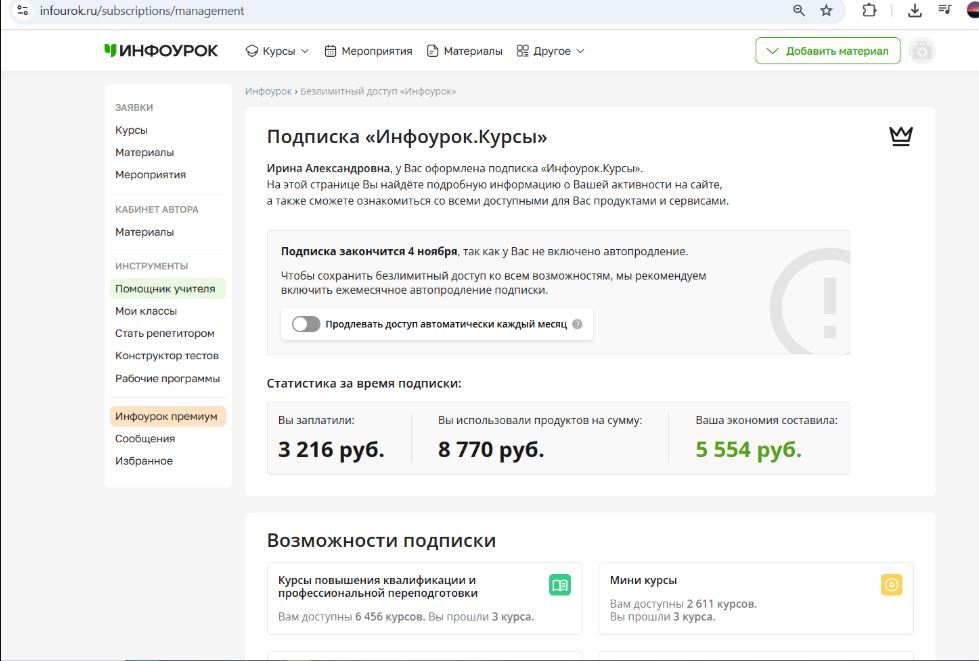Open Мероприятия in the top navigation
This screenshot has width=979, height=661.
tap(368, 51)
